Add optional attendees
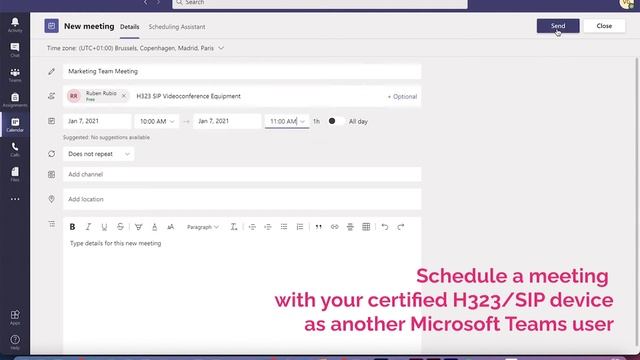 (402, 97)
